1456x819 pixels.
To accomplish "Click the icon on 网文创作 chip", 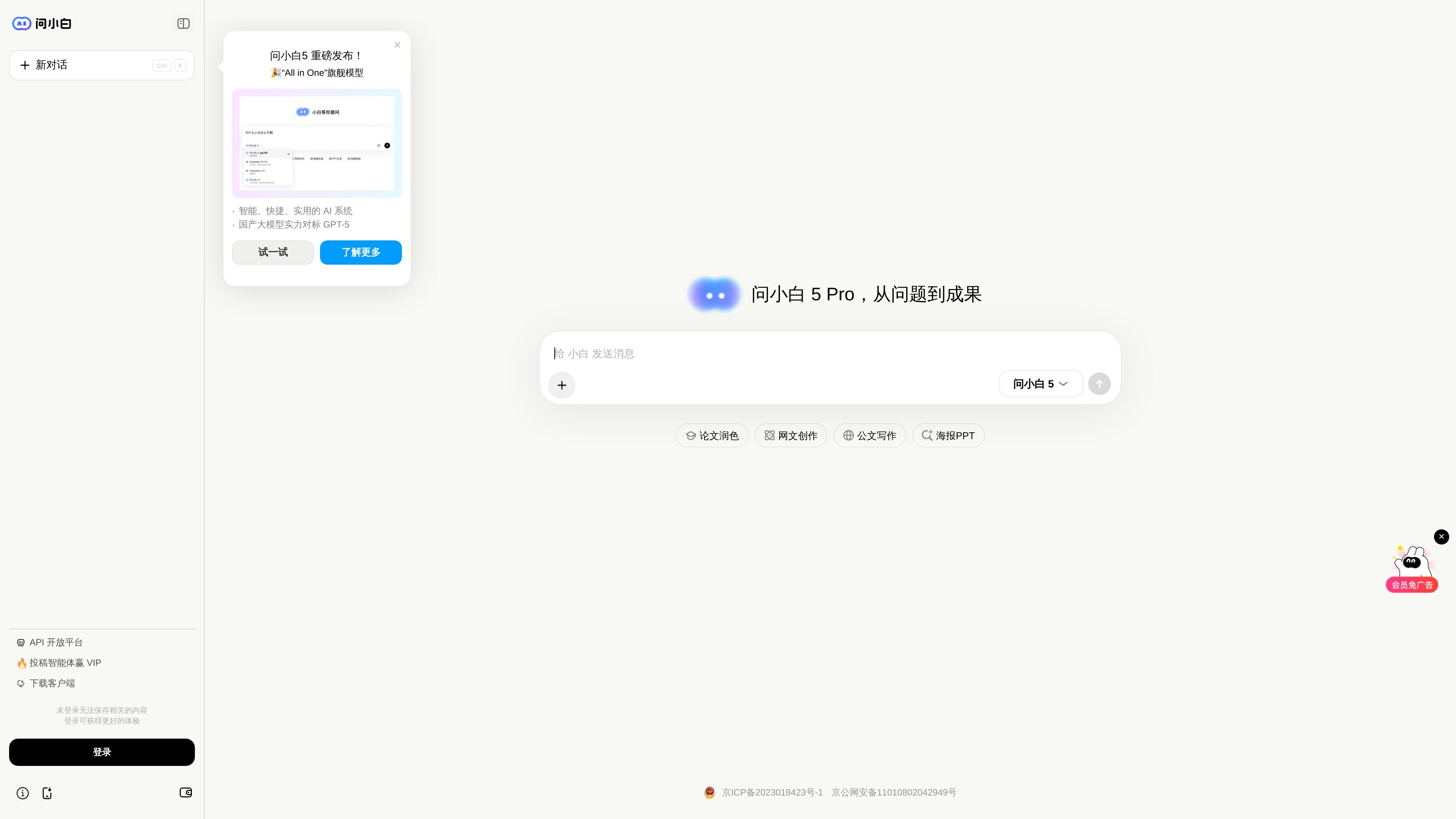I will click(x=769, y=435).
